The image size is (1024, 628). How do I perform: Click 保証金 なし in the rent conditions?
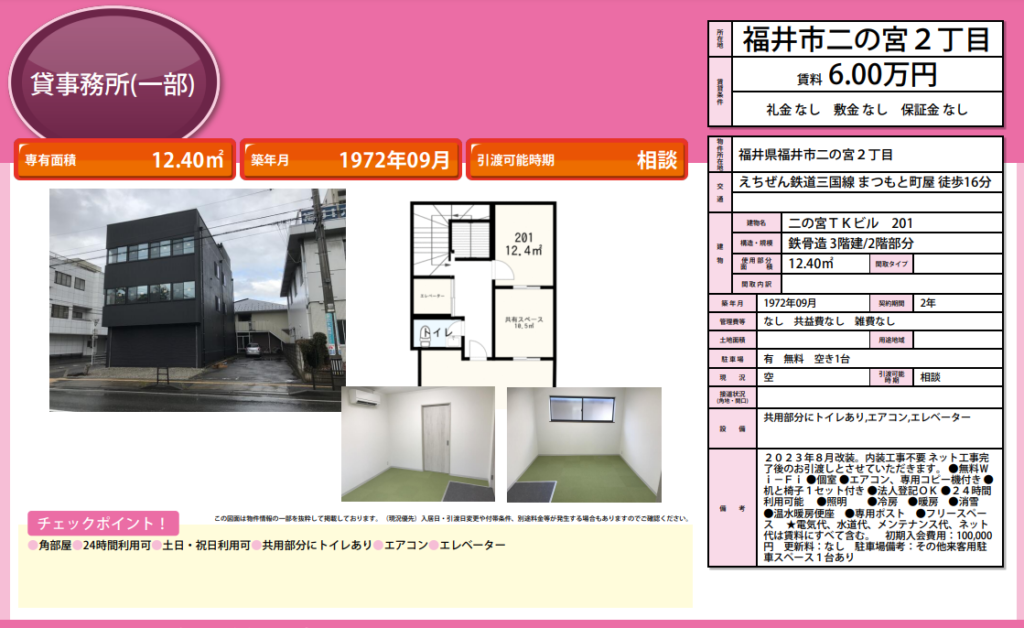click(x=934, y=110)
